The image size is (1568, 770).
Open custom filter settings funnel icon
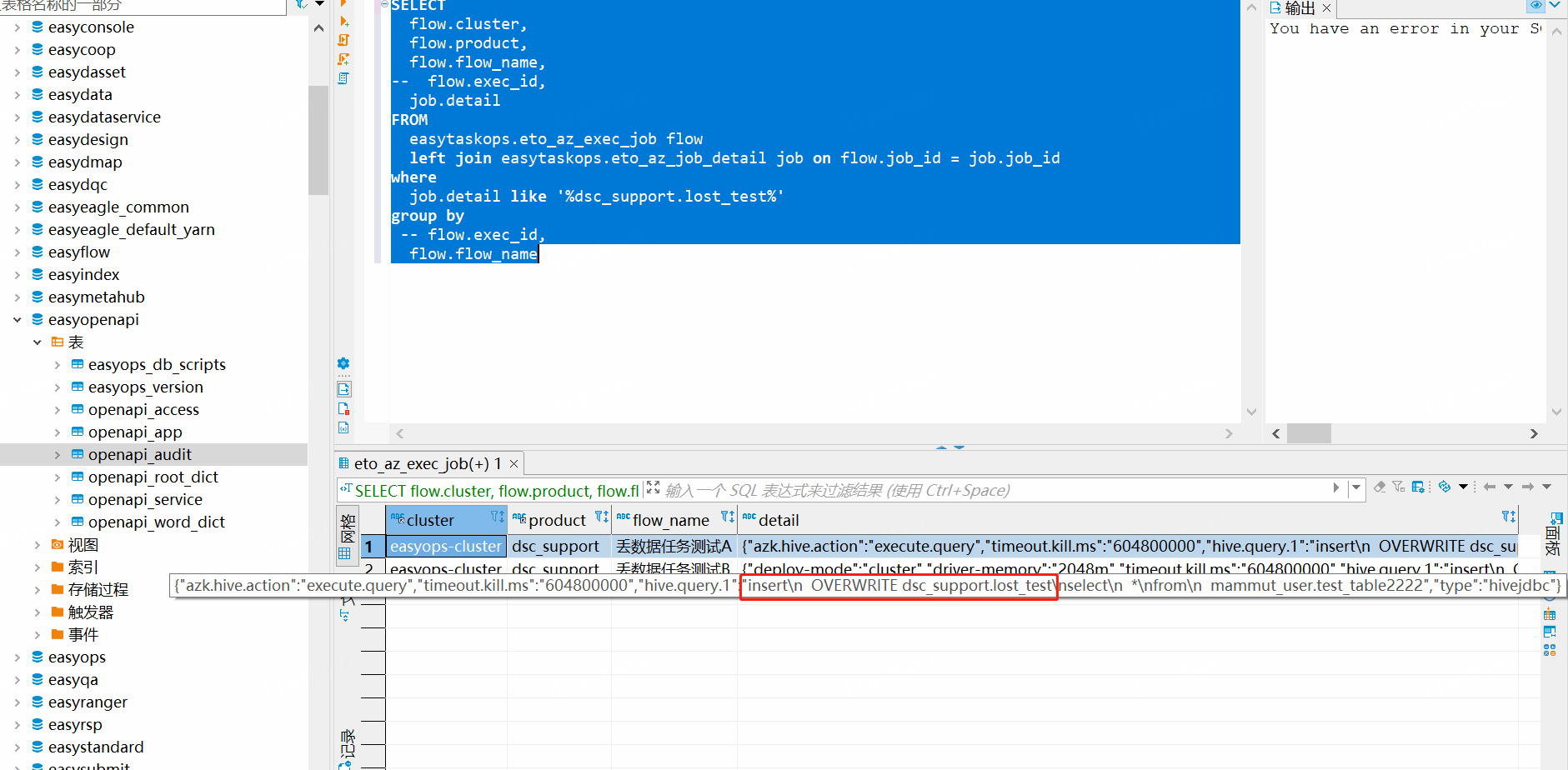[1399, 487]
